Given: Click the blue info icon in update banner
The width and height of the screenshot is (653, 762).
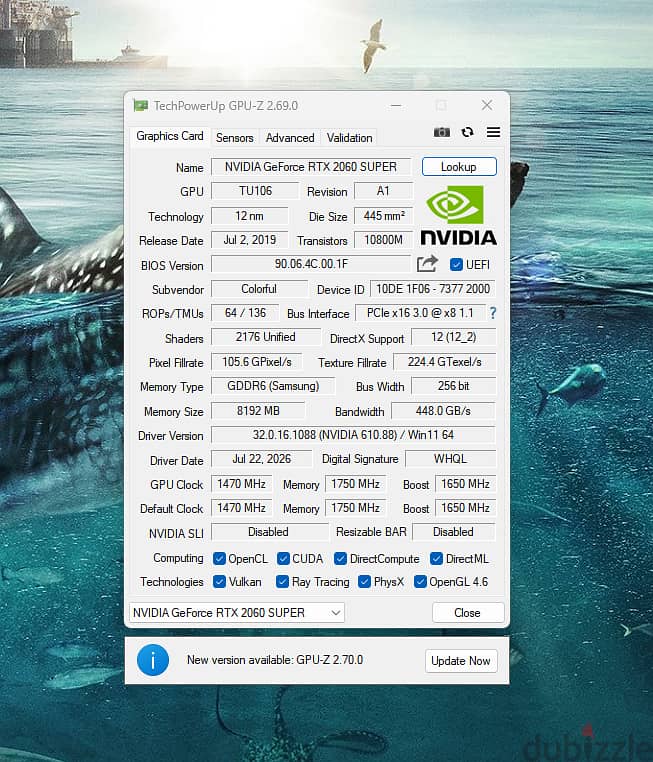Looking at the screenshot, I should tap(153, 660).
